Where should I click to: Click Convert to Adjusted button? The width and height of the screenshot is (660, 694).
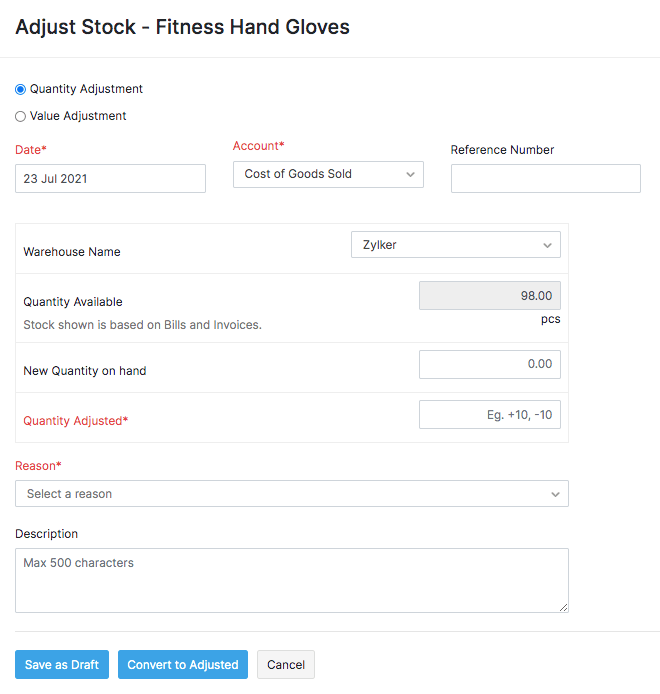click(x=183, y=665)
